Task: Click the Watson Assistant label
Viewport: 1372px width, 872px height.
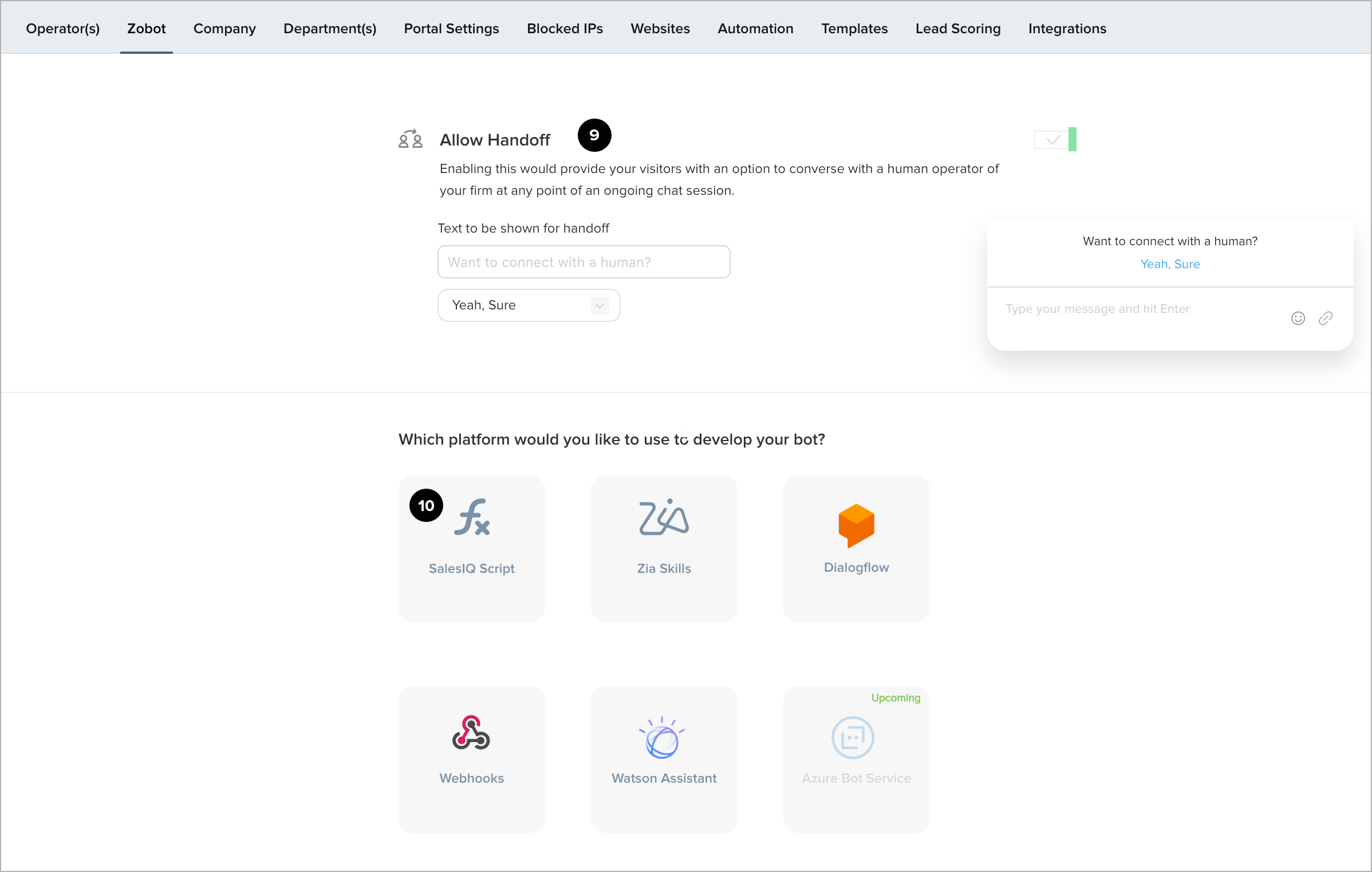Action: point(664,778)
